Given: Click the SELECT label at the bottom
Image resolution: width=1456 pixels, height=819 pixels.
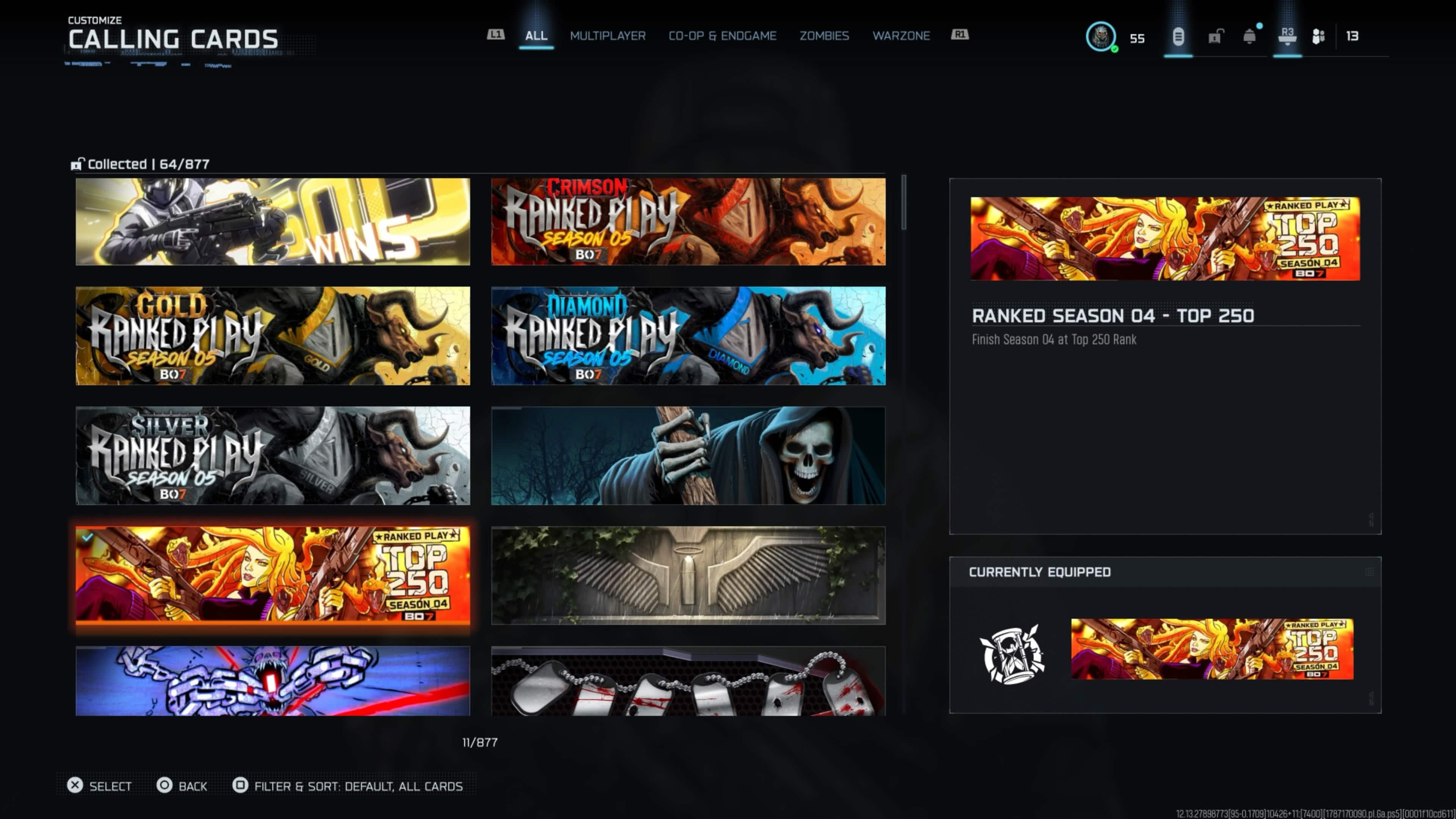Looking at the screenshot, I should point(110,786).
